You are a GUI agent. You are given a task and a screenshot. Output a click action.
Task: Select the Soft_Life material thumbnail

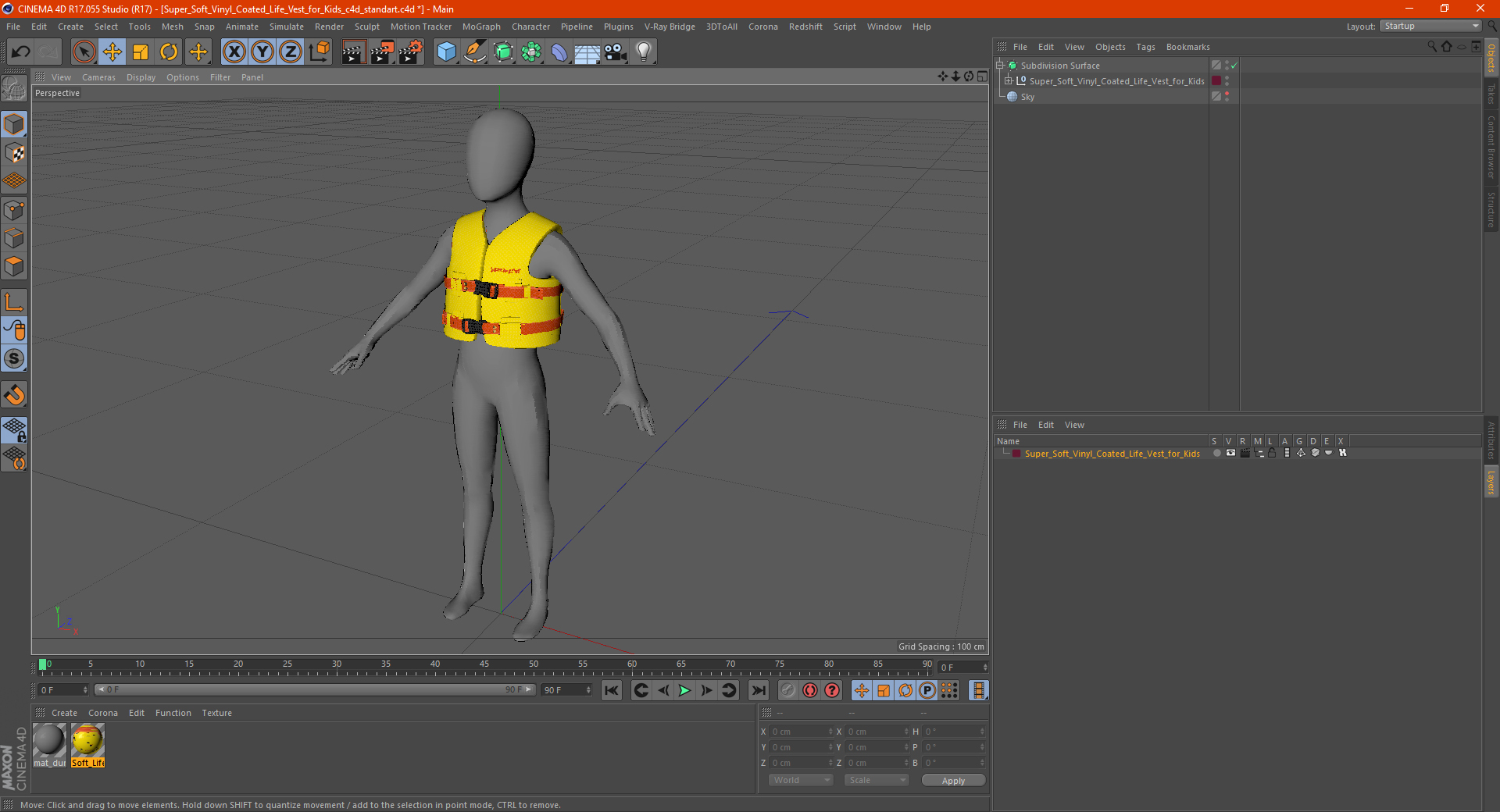(87, 746)
